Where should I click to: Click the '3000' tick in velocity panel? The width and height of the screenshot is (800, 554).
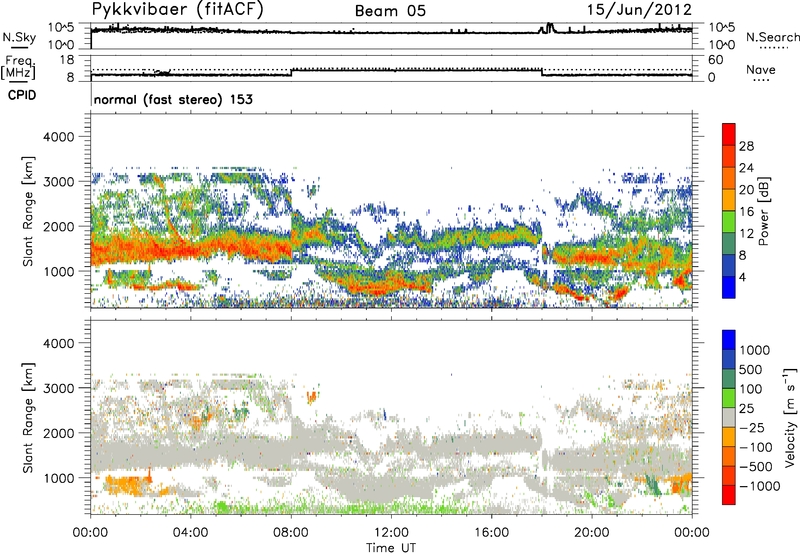59,388
